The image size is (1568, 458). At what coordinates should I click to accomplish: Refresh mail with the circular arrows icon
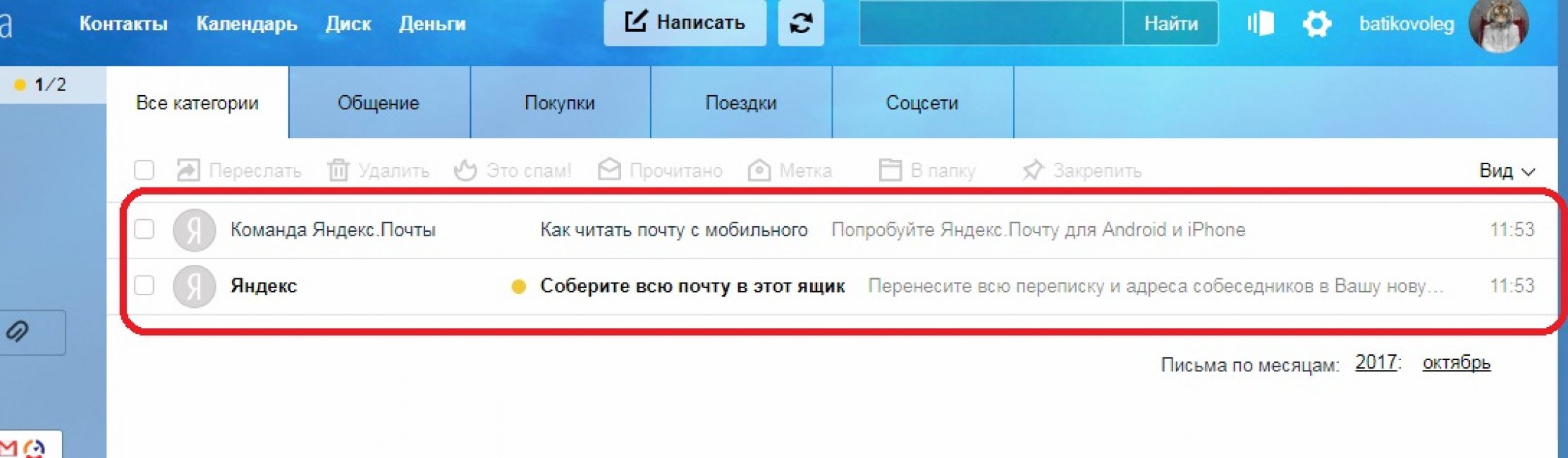point(801,23)
